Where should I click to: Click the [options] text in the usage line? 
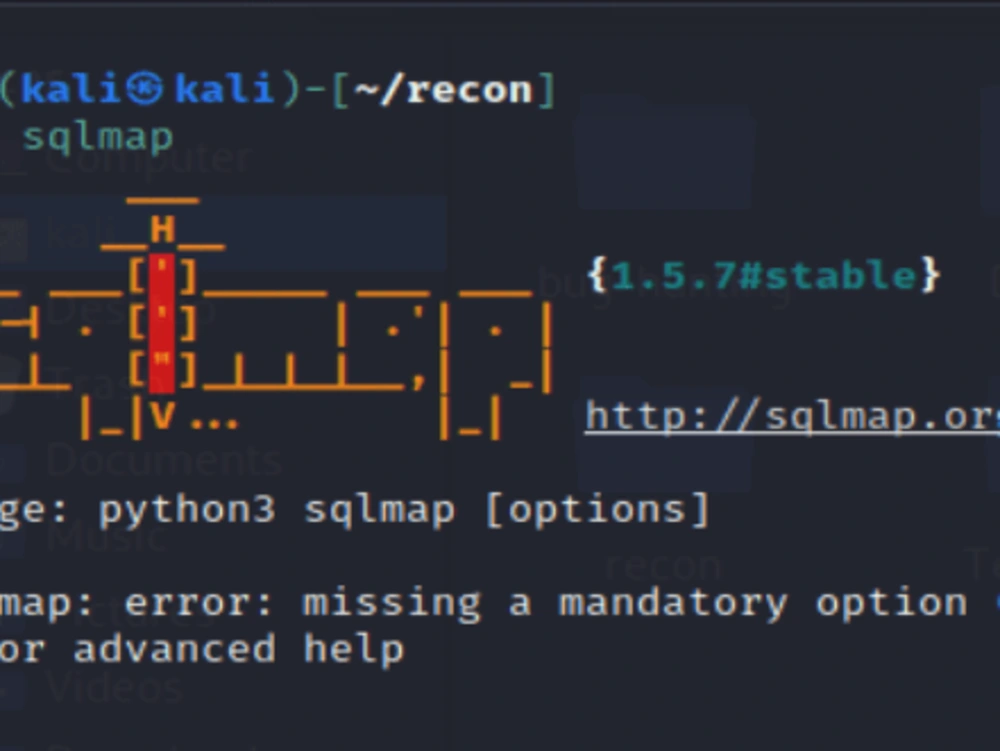click(598, 510)
